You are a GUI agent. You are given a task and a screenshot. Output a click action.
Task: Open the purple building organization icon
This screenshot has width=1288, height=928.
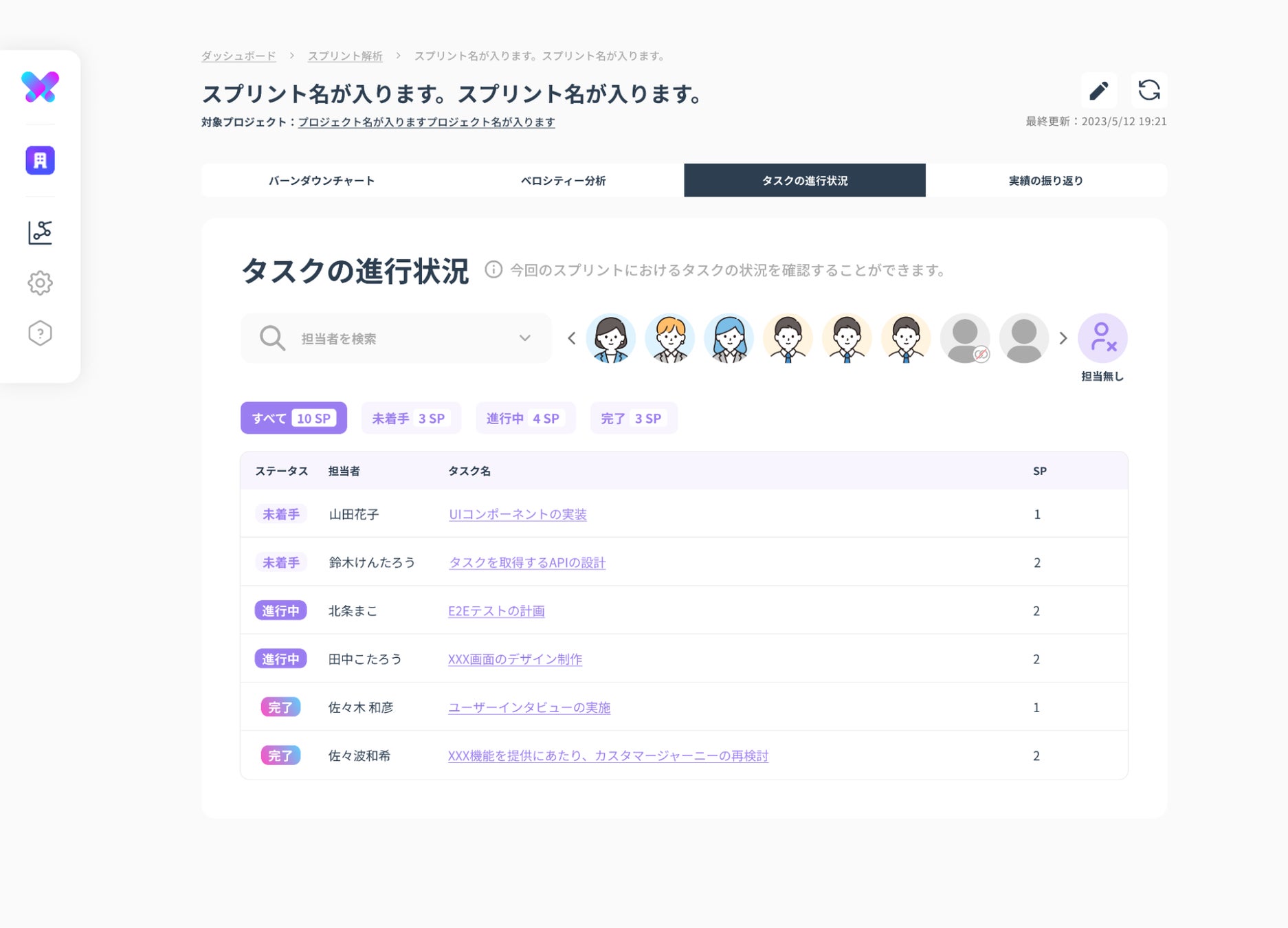tap(40, 160)
